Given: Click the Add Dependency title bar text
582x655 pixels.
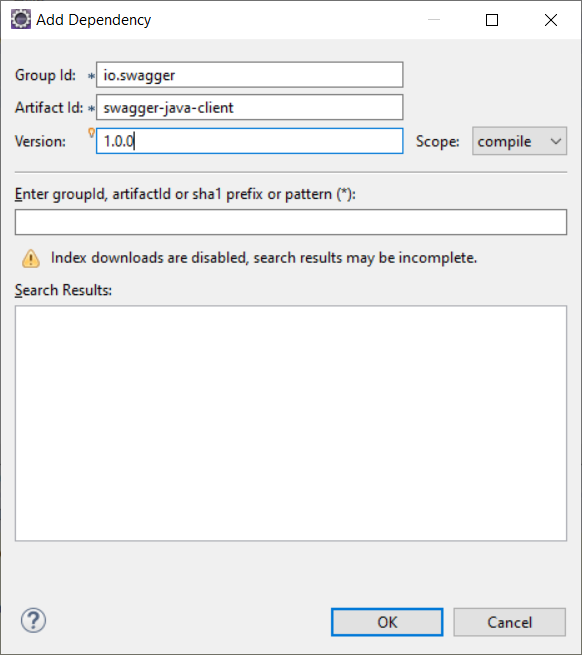Looking at the screenshot, I should click(94, 20).
